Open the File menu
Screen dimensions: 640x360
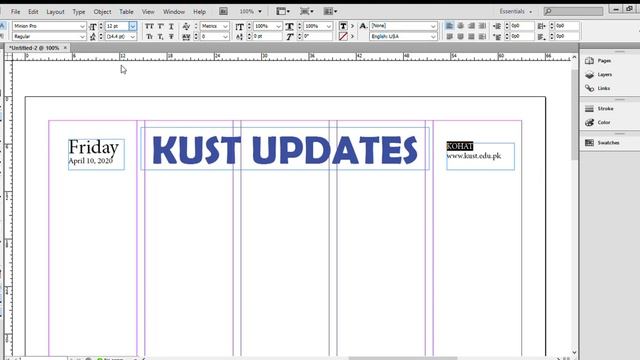pyautogui.click(x=15, y=12)
